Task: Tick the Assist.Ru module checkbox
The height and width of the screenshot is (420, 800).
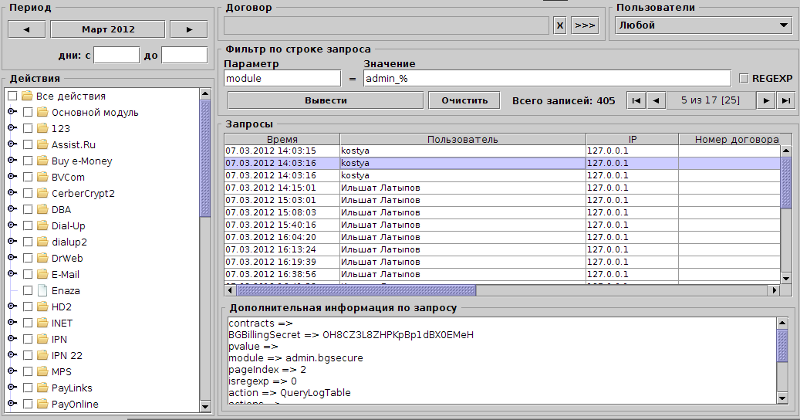Action: pos(28,145)
